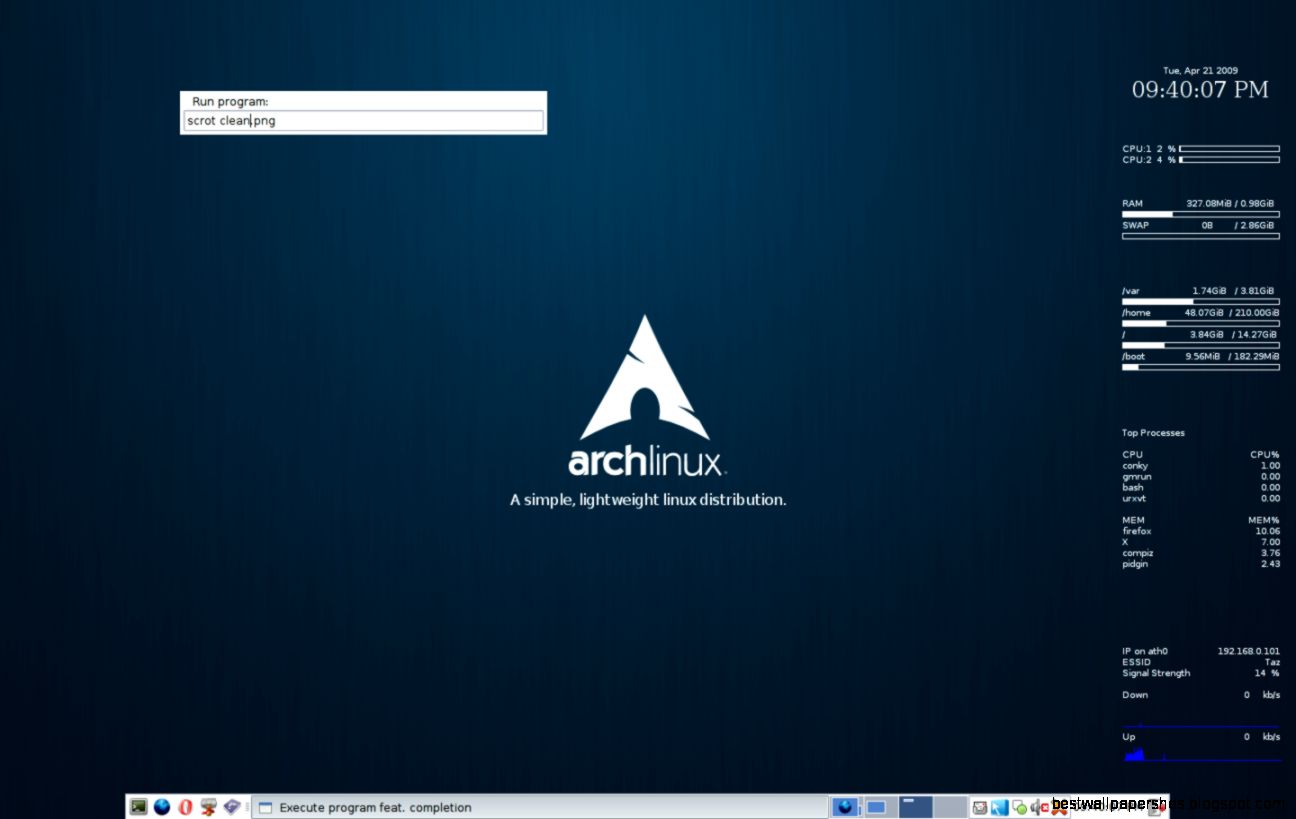Viewport: 1296px width, 819px height.
Task: Open the purple launcher icon in the panel
Action: pos(232,806)
